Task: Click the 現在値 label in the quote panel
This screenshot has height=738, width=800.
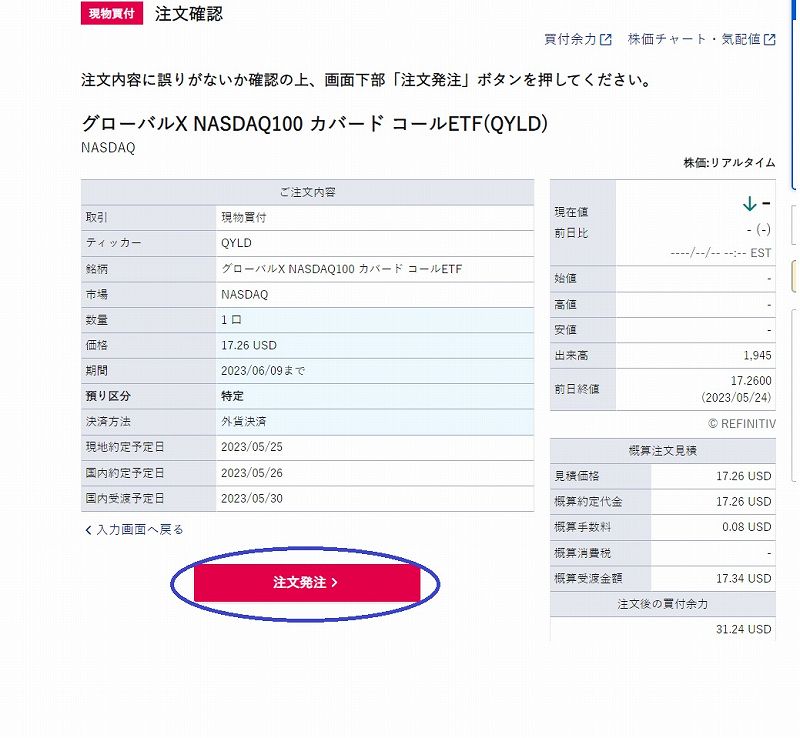Action: point(571,212)
